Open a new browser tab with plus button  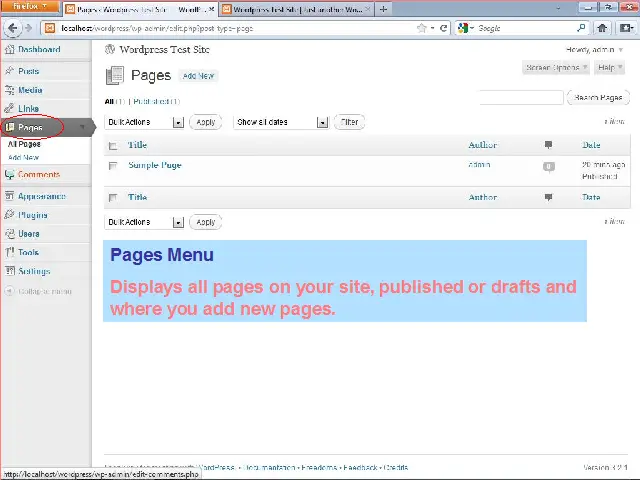pos(383,9)
